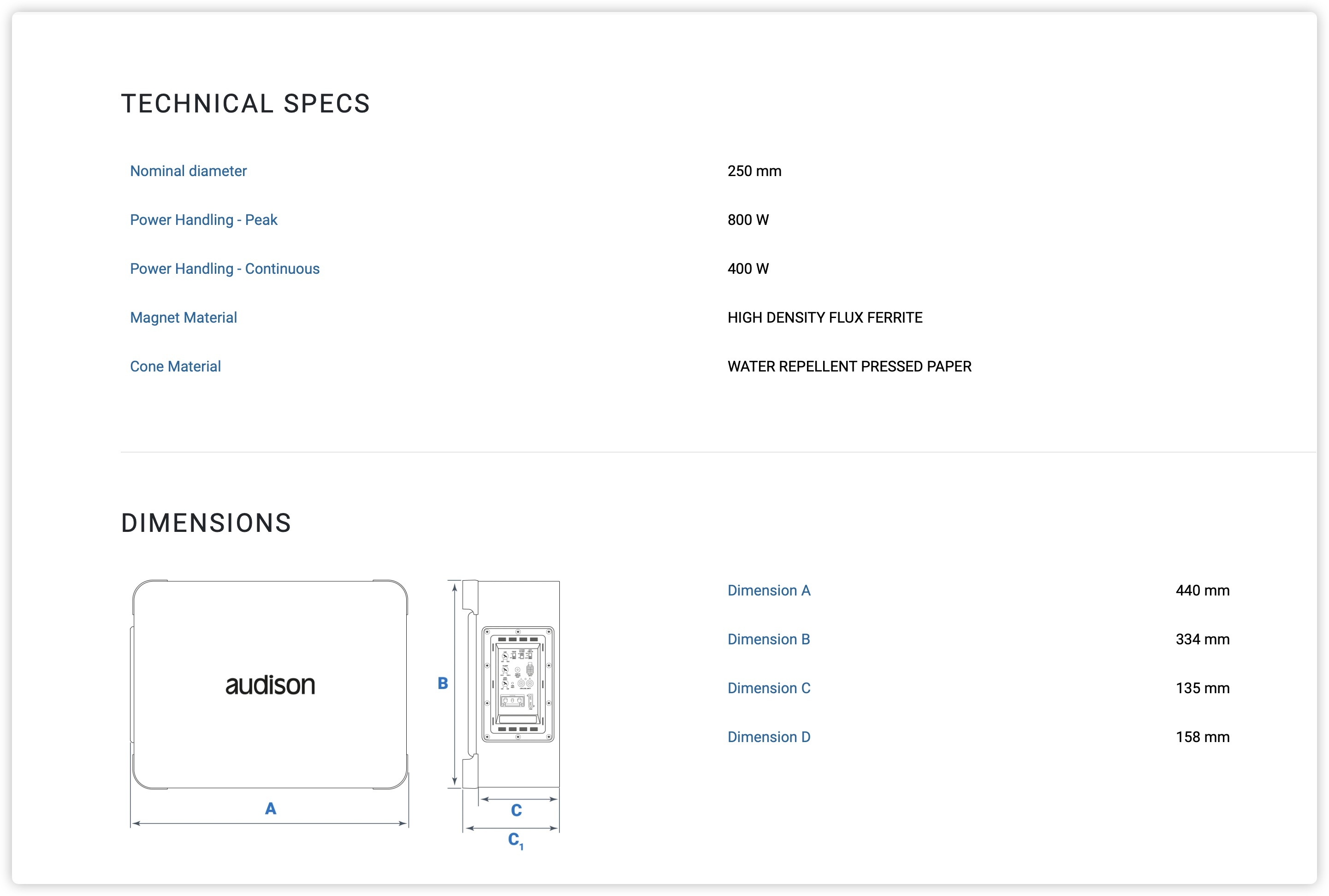Screen dimensions: 1329x896
Task: Click the amplifier control panel in the side-view drawing
Action: click(518, 684)
